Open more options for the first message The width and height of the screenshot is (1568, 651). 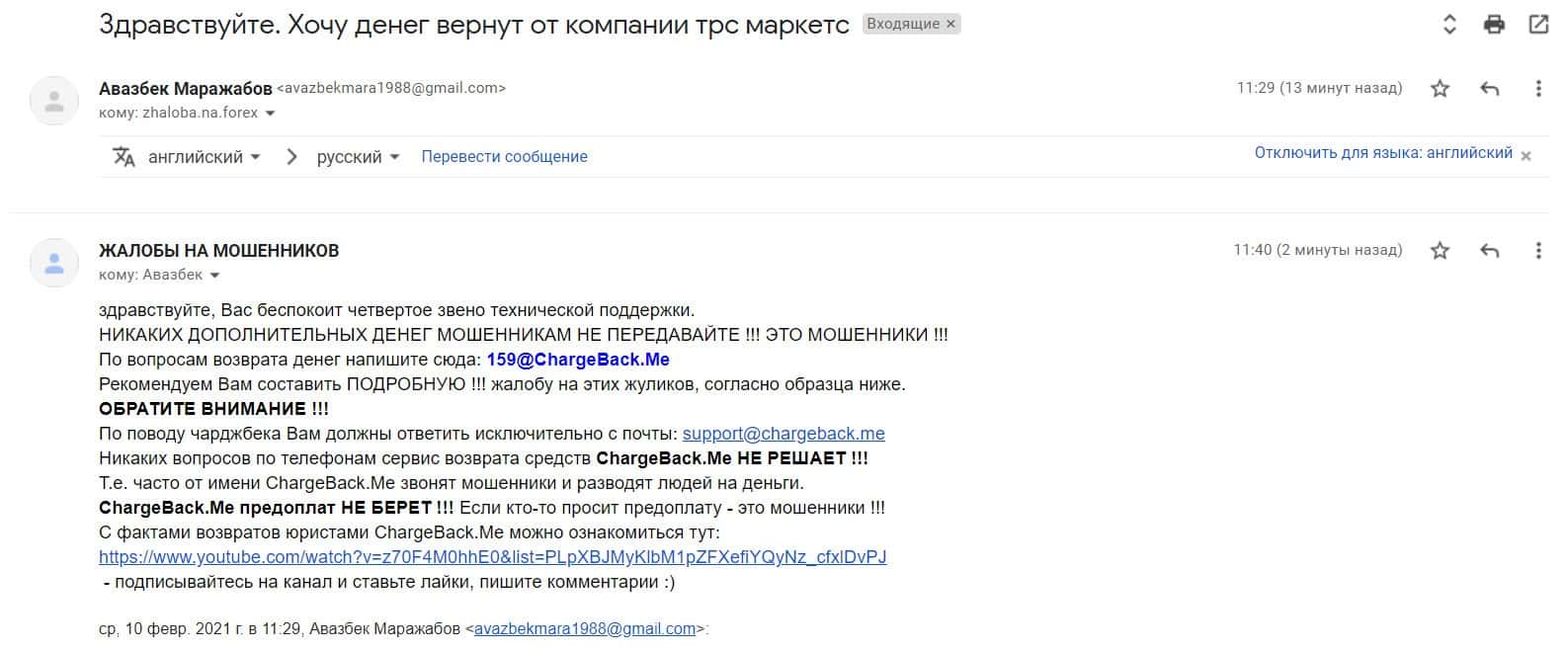[x=1537, y=89]
